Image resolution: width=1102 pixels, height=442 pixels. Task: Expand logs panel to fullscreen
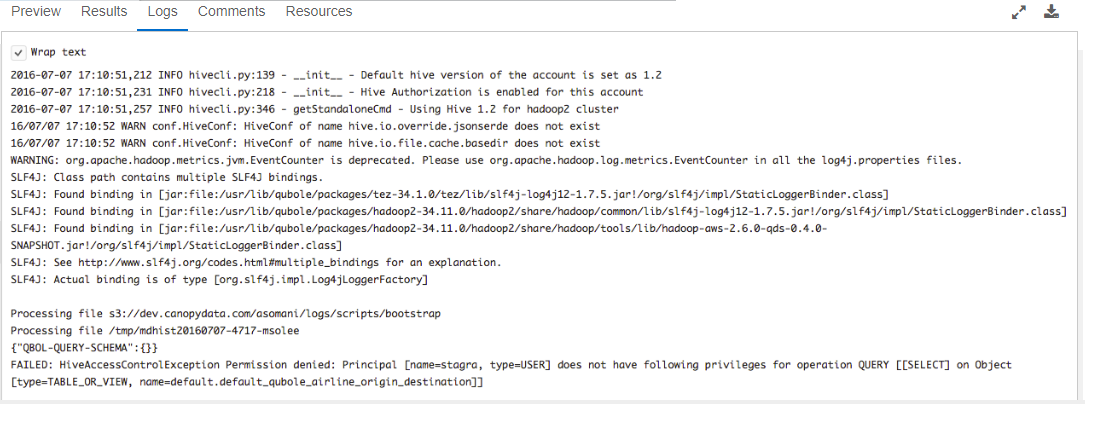[1018, 12]
